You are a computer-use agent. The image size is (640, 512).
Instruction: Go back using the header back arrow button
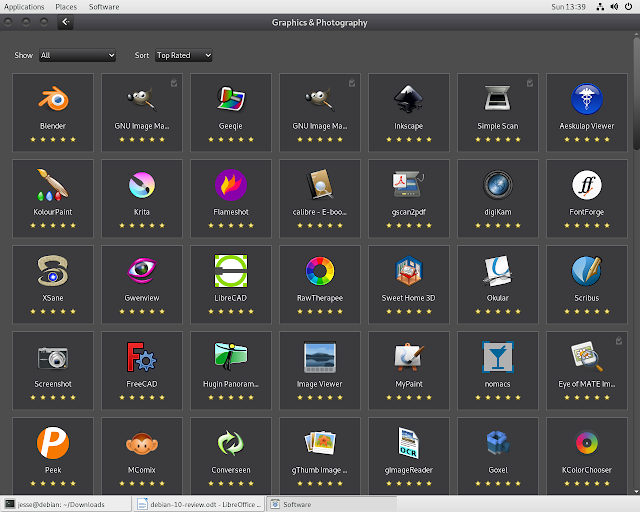point(65,21)
